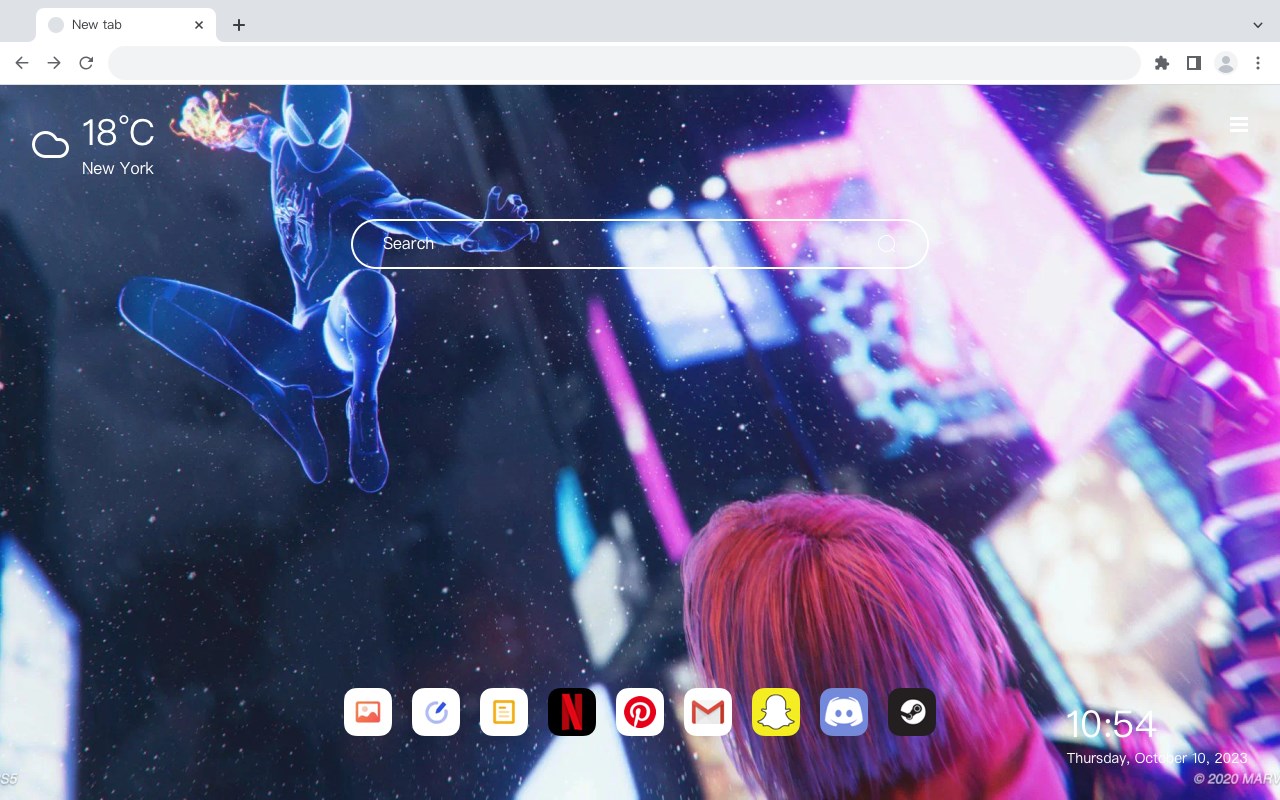Click the New York location label
1280x800 pixels.
pos(118,168)
